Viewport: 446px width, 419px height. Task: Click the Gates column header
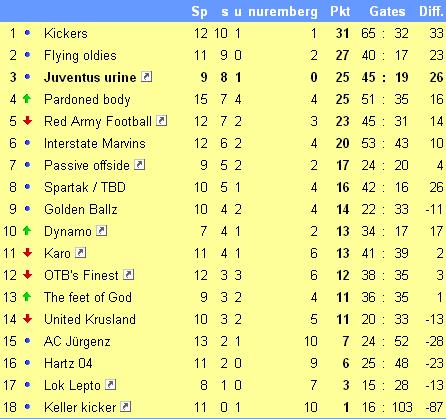tap(387, 11)
